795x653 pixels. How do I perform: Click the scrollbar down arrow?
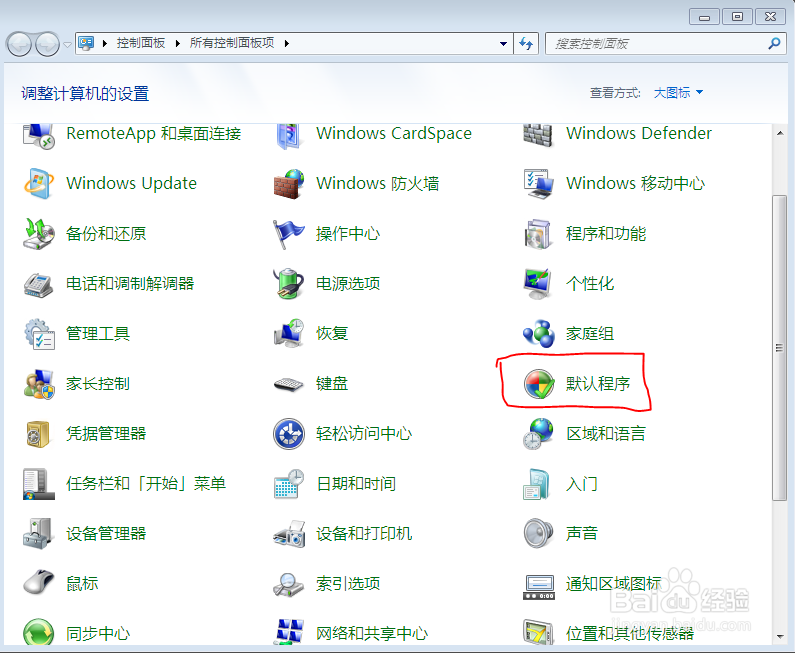click(x=779, y=637)
